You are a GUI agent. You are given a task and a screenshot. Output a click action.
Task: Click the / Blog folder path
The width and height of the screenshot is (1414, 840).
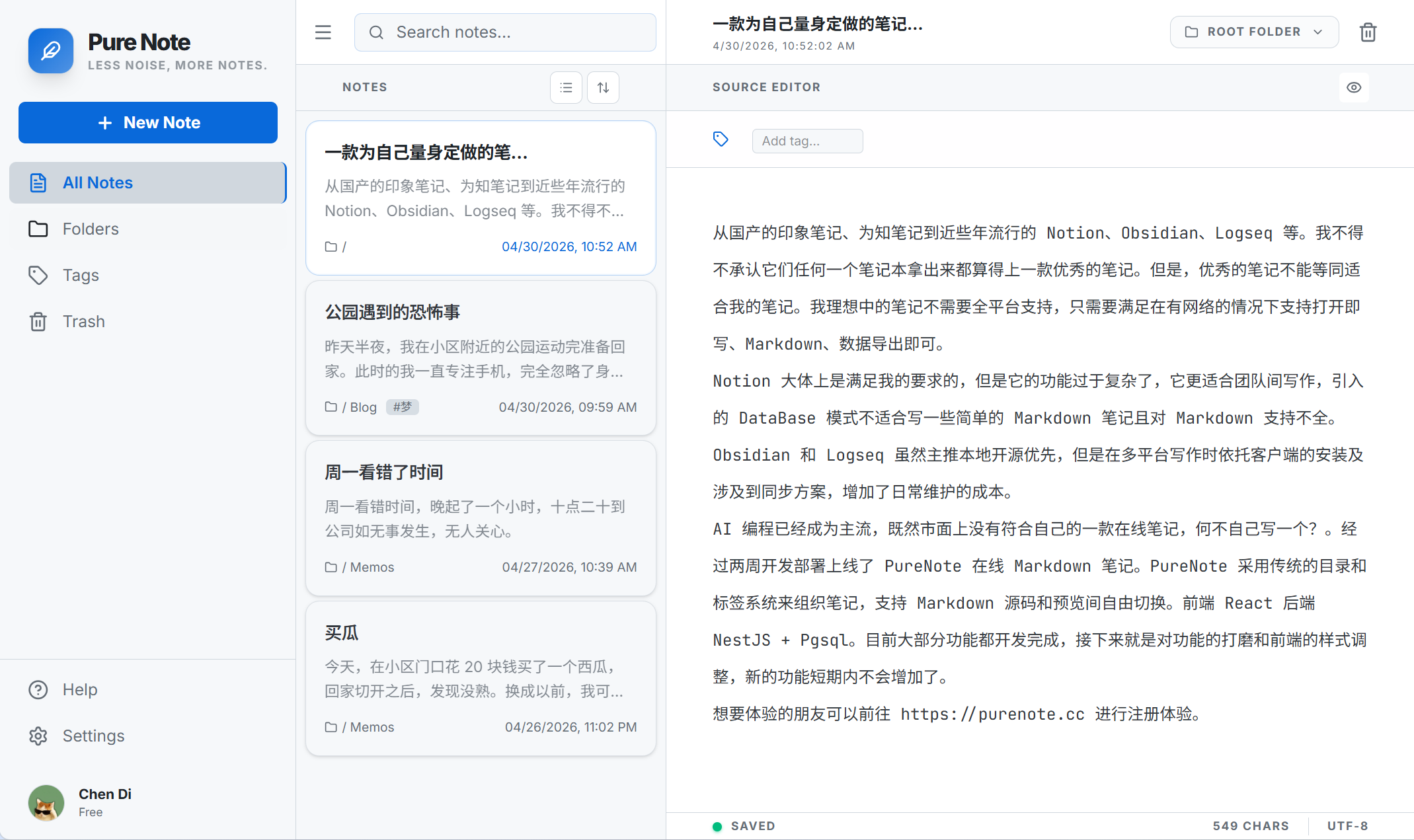(x=360, y=407)
